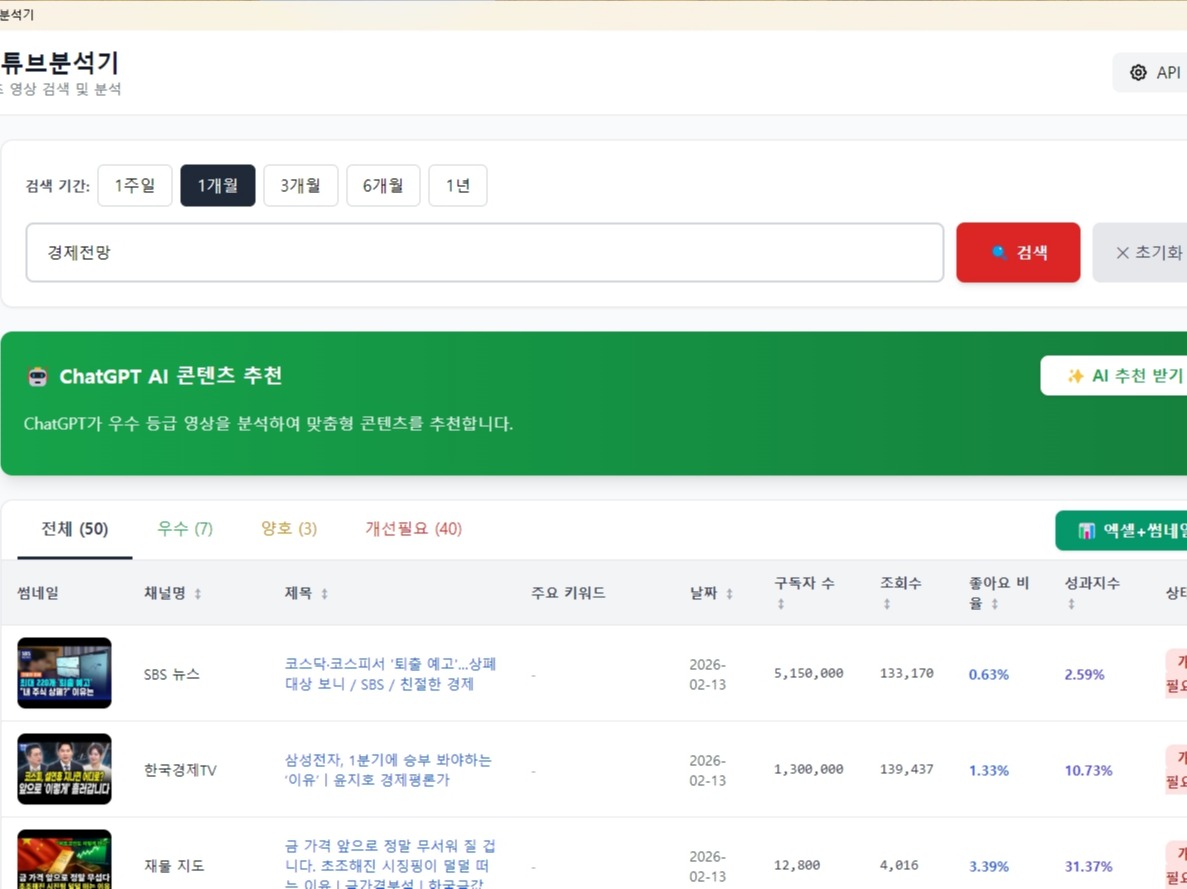This screenshot has width=1187, height=889.
Task: Enable the 6개월 search period
Action: (383, 185)
